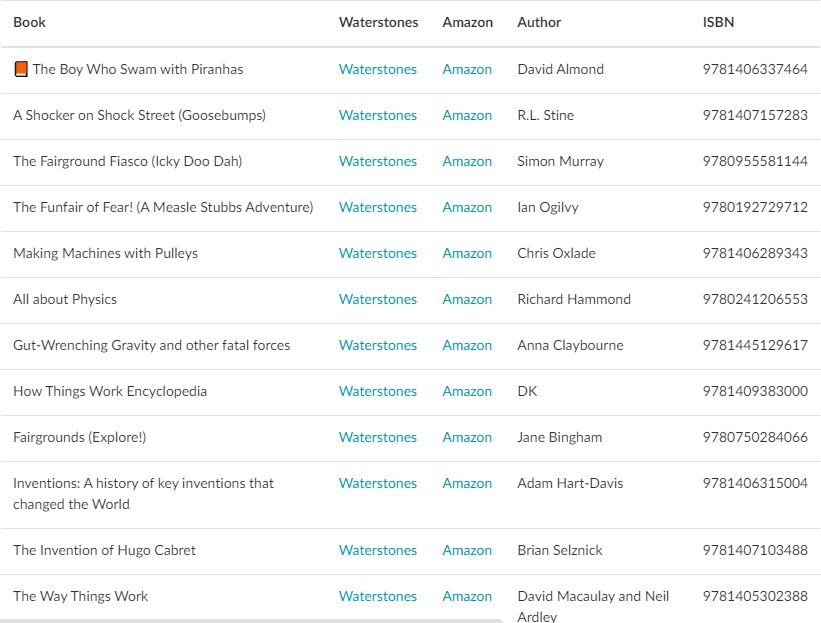Open Amazon link for Richard Hammond's book

[x=467, y=299]
